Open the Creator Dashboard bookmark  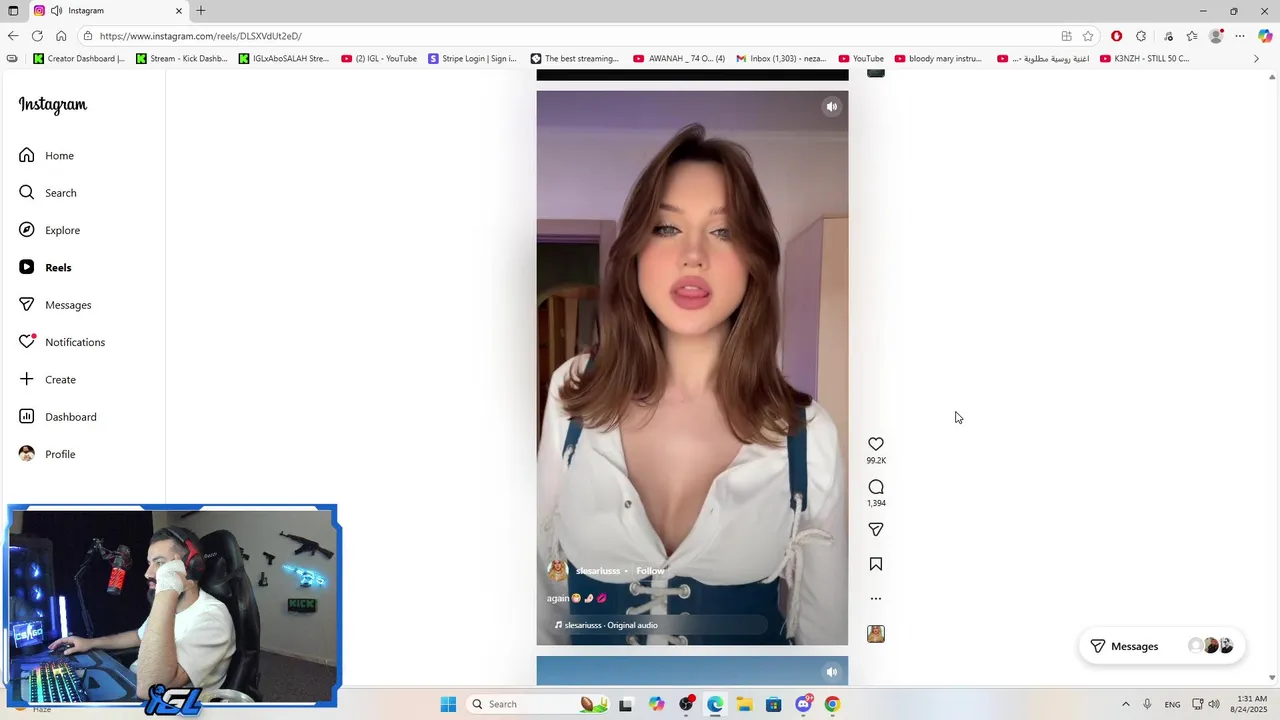79,59
